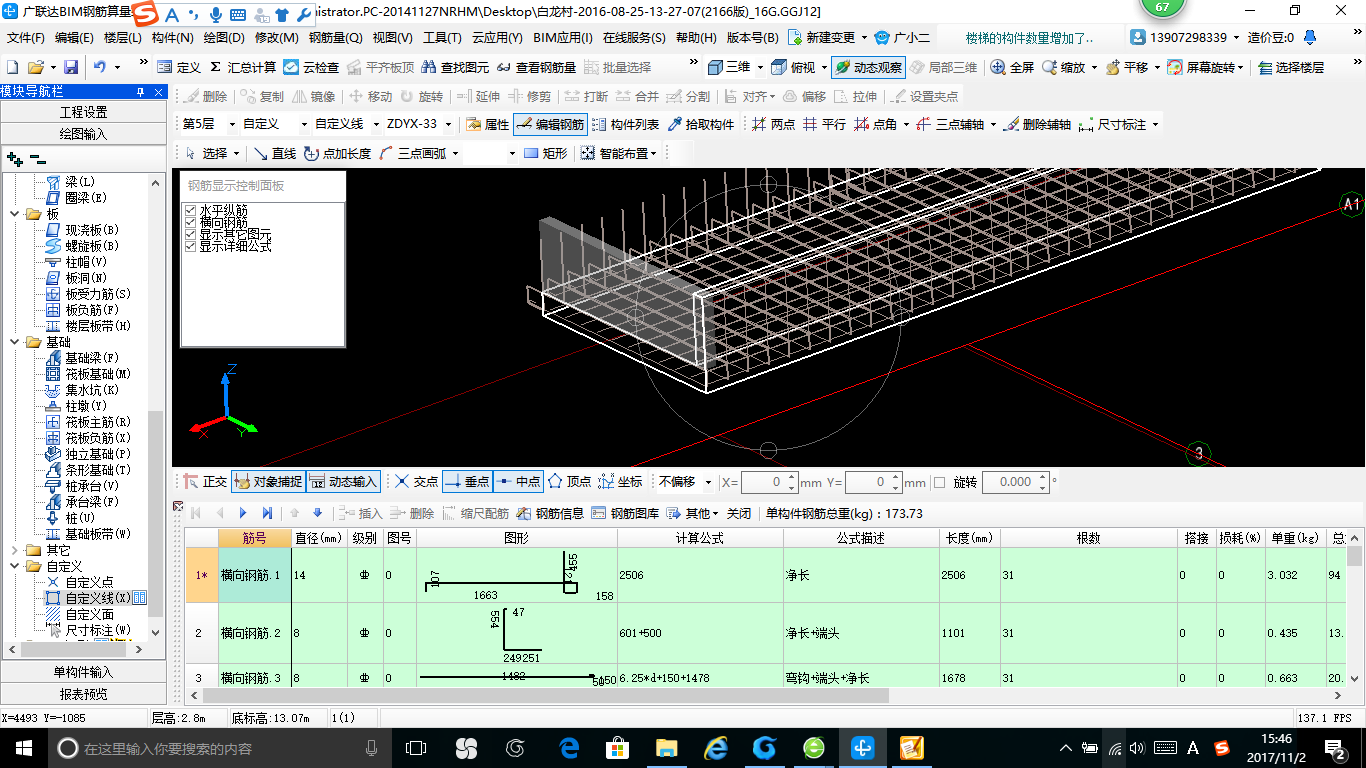The width and height of the screenshot is (1366, 768).
Task: Toggle 垂点 perpendicular snap
Action: tap(466, 481)
